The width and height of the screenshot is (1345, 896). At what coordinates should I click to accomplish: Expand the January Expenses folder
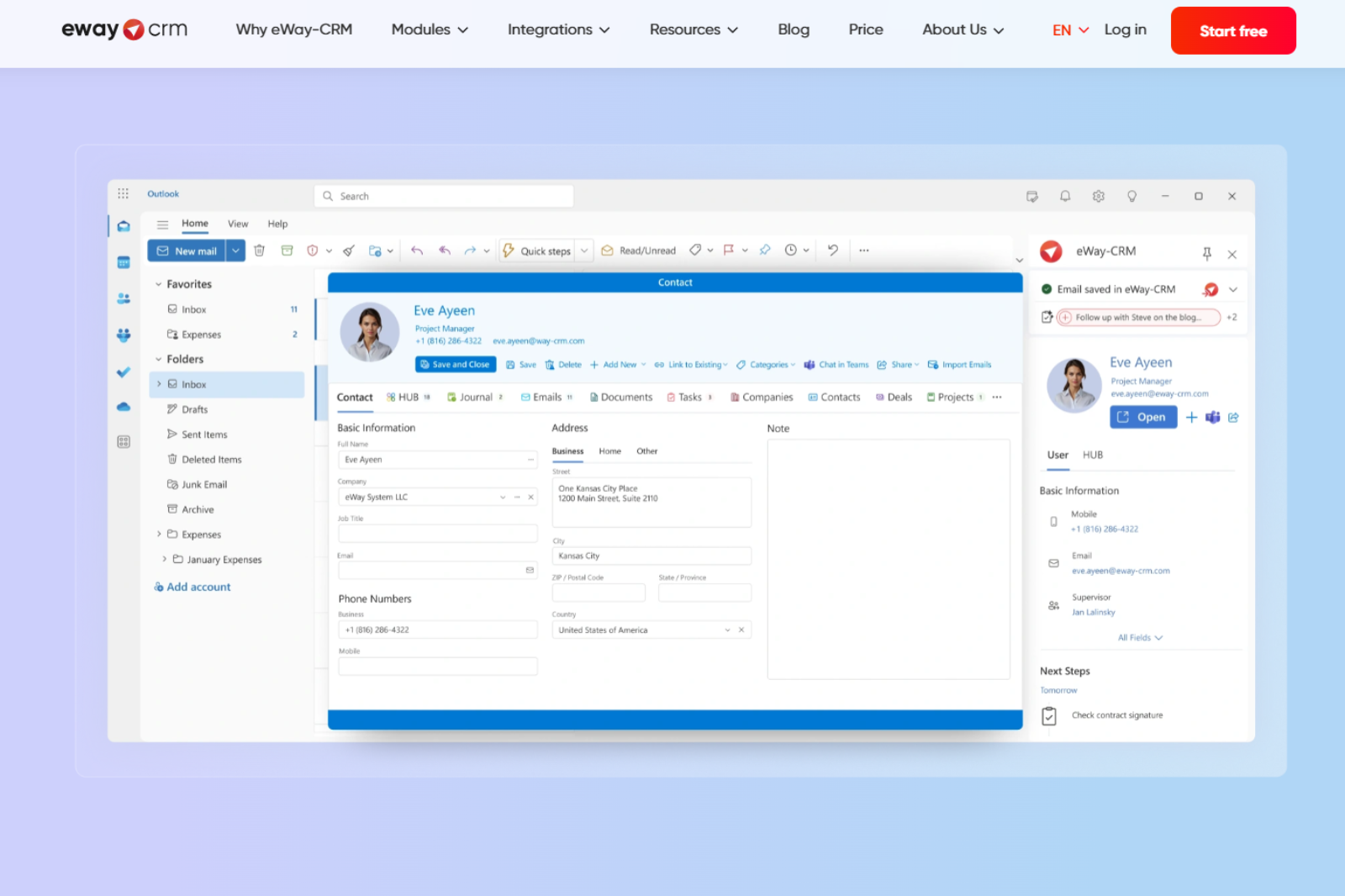point(164,559)
